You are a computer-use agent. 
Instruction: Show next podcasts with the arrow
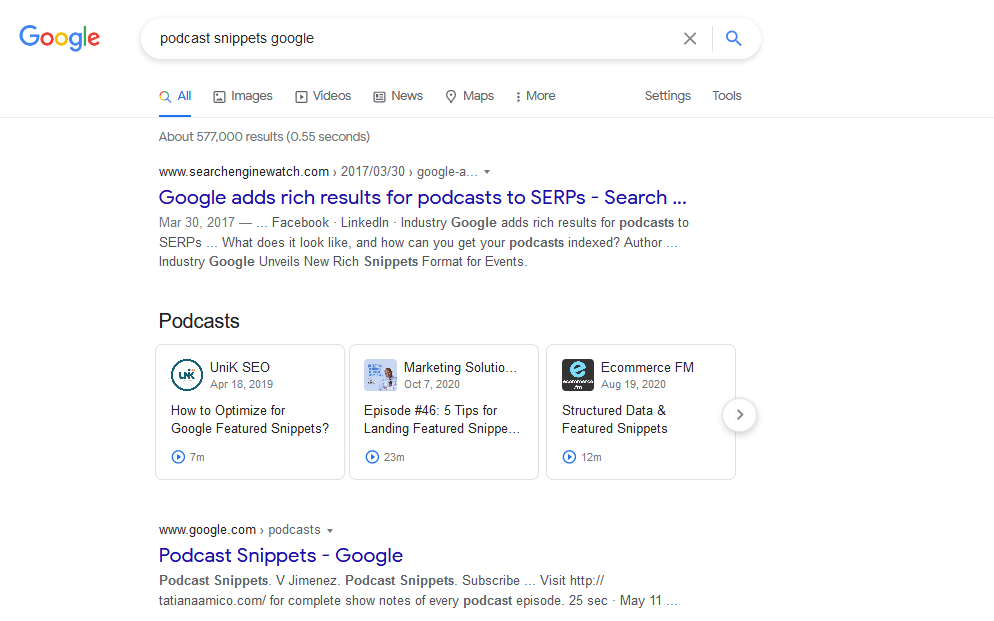click(739, 414)
